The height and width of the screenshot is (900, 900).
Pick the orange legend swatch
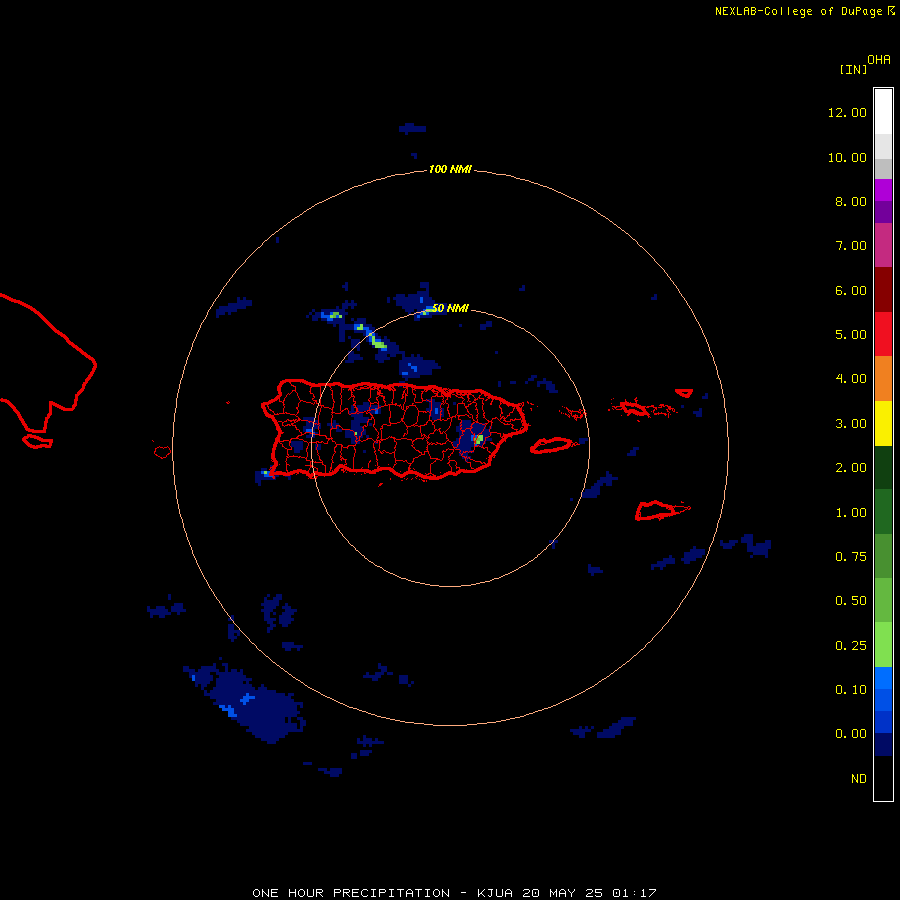883,379
